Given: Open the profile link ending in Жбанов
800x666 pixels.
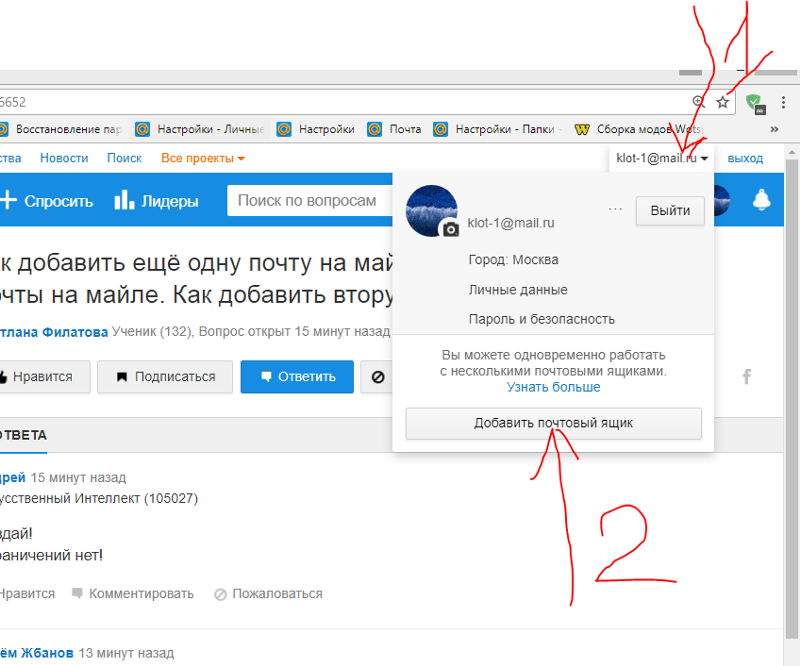Looking at the screenshot, I should point(36,653).
